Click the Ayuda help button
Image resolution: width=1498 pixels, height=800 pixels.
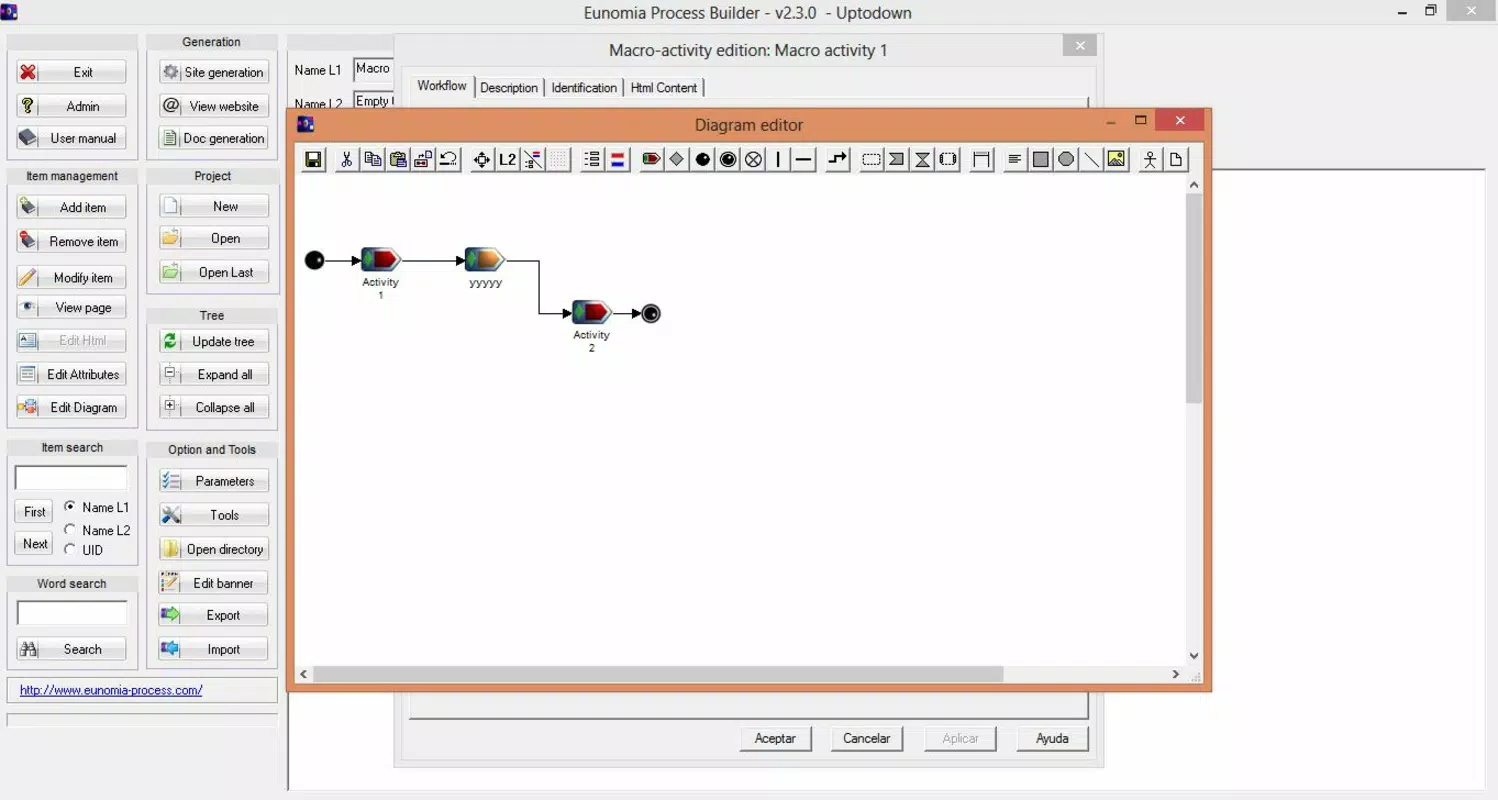pyautogui.click(x=1052, y=738)
